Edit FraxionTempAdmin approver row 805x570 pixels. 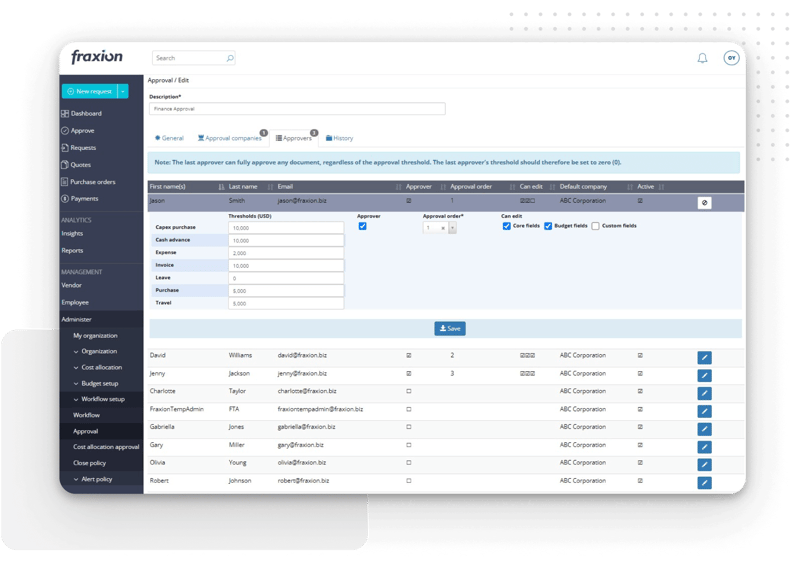[704, 411]
